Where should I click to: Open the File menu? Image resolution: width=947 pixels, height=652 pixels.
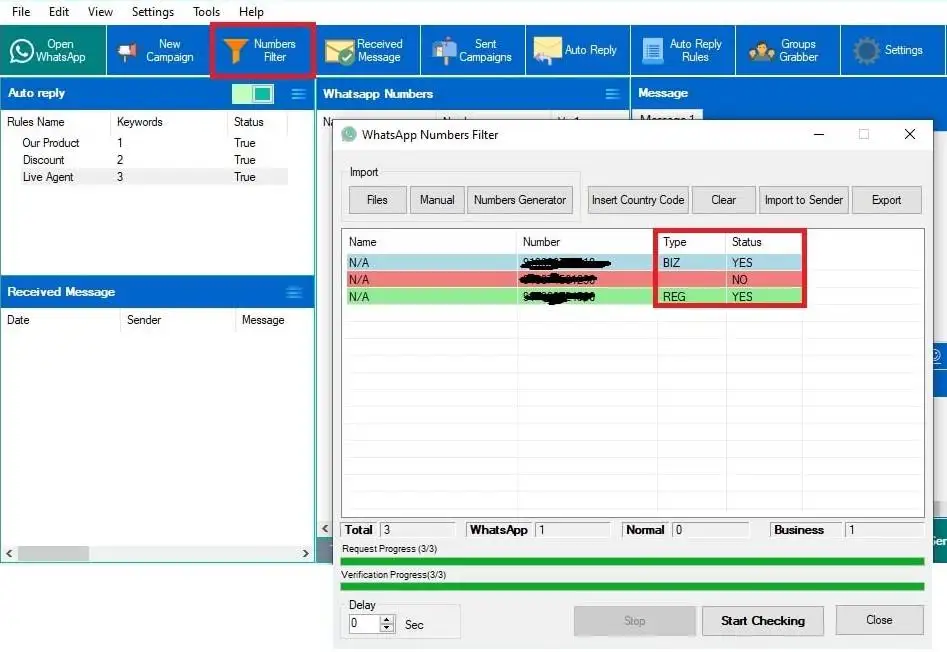click(x=21, y=11)
